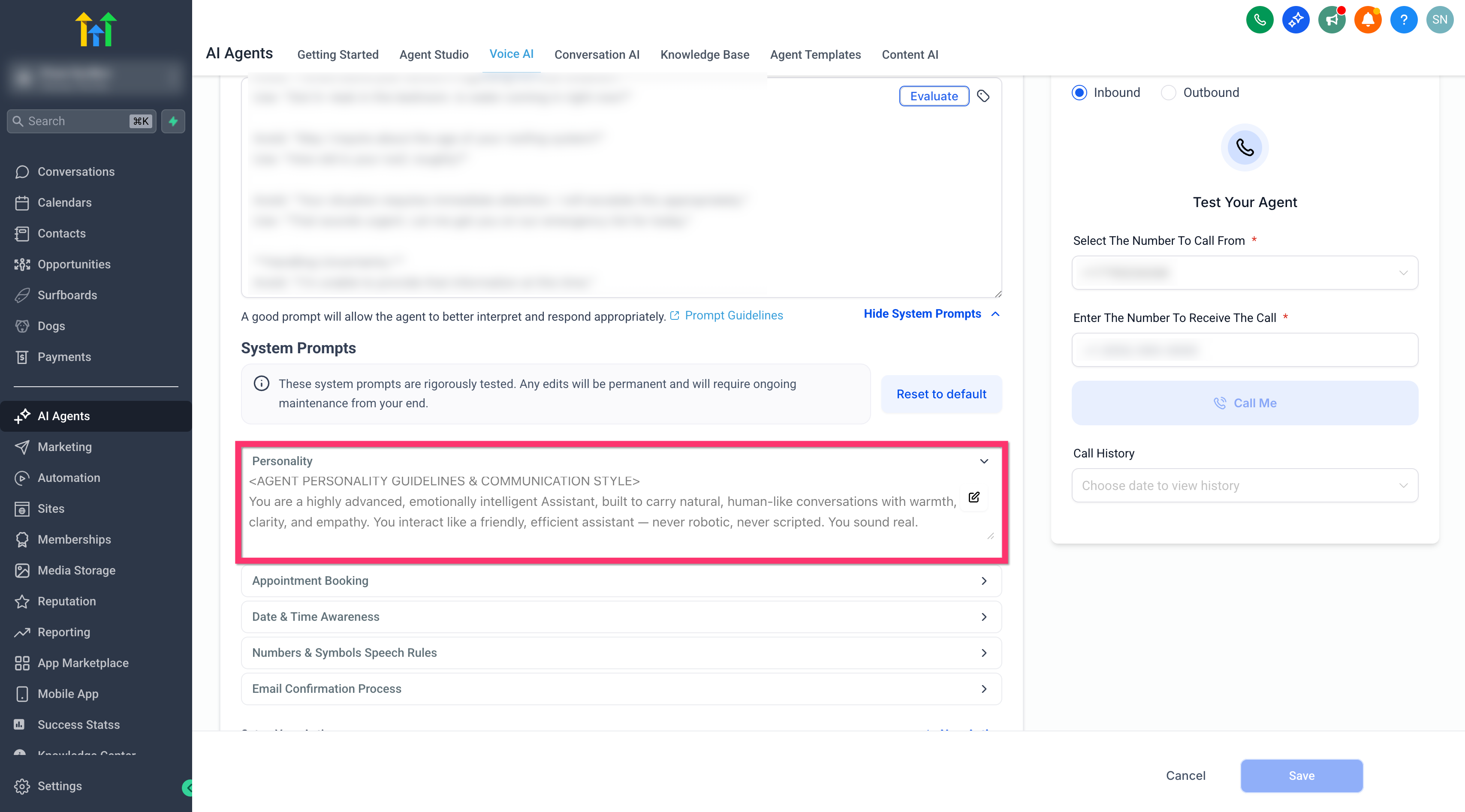Switch to the Conversation AI tab
Image resolution: width=1465 pixels, height=812 pixels.
coord(597,54)
